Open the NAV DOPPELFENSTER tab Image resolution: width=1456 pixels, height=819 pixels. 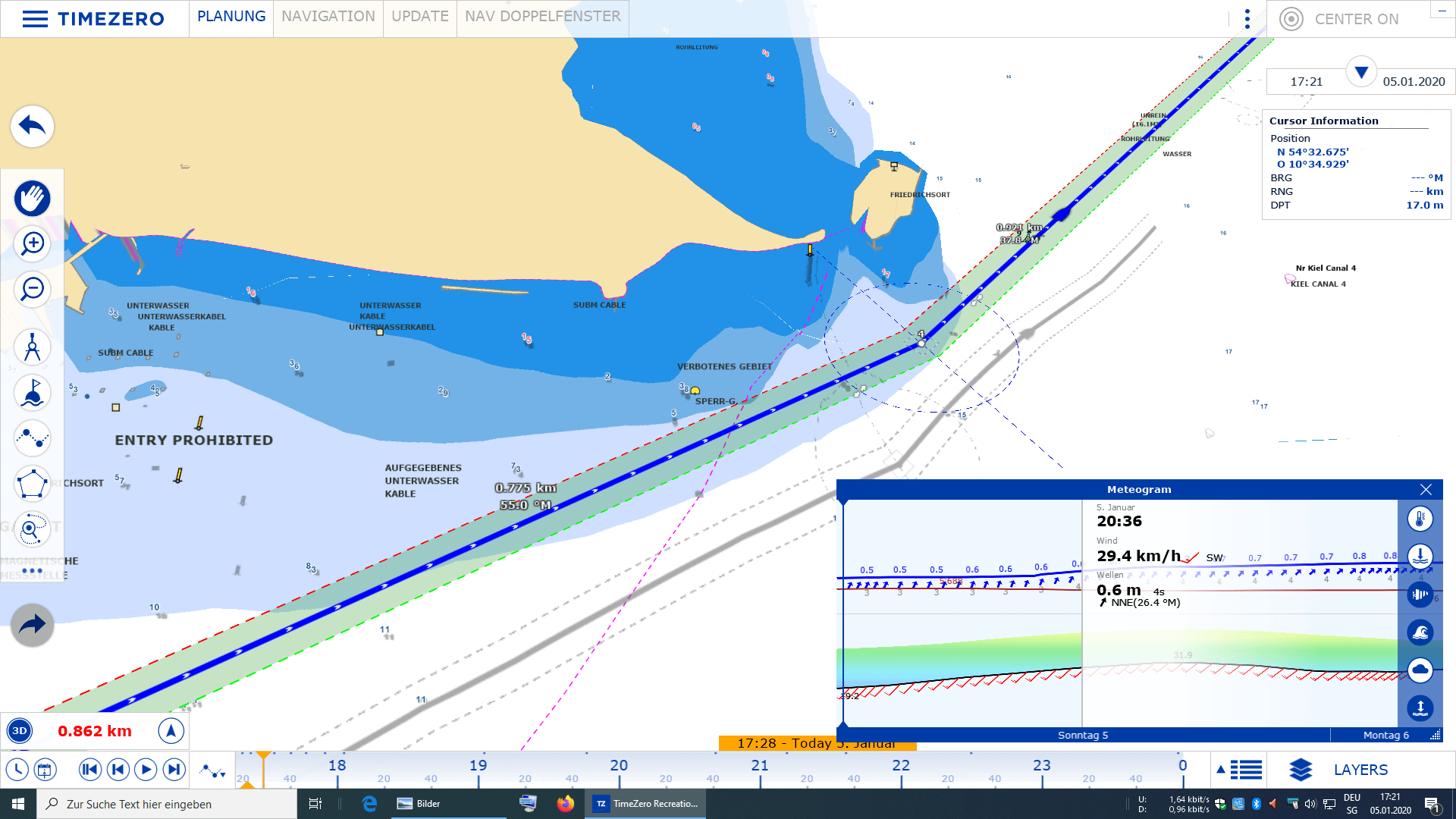click(x=542, y=17)
